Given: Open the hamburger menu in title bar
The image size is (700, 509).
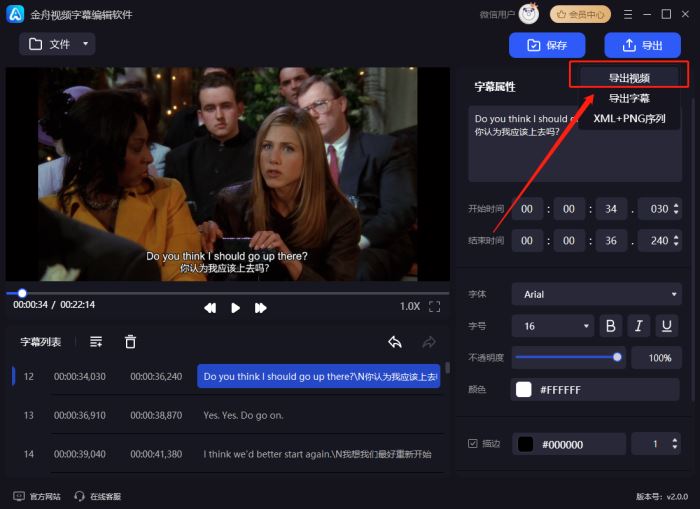Looking at the screenshot, I should click(628, 15).
